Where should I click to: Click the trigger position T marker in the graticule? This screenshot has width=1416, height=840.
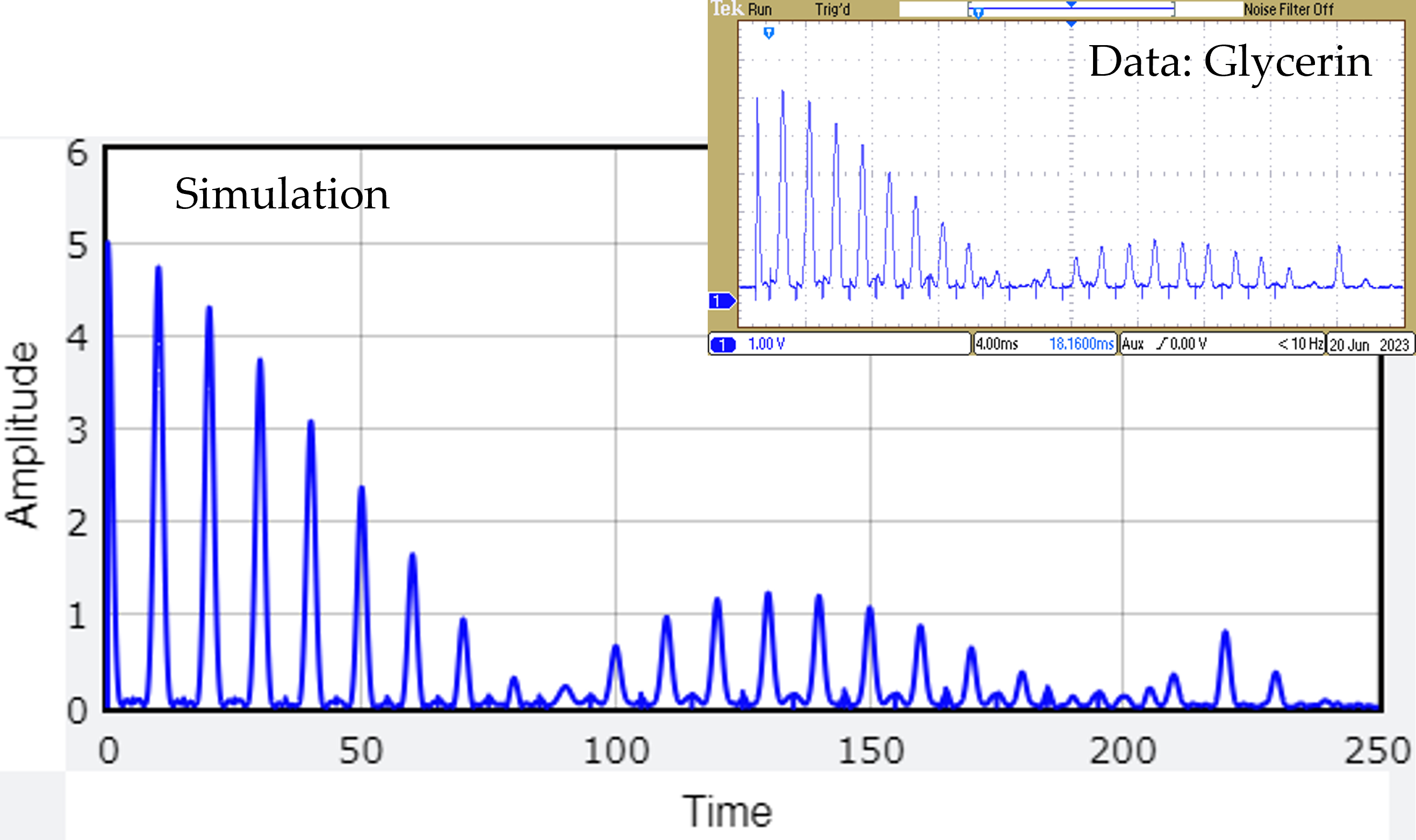point(768,33)
